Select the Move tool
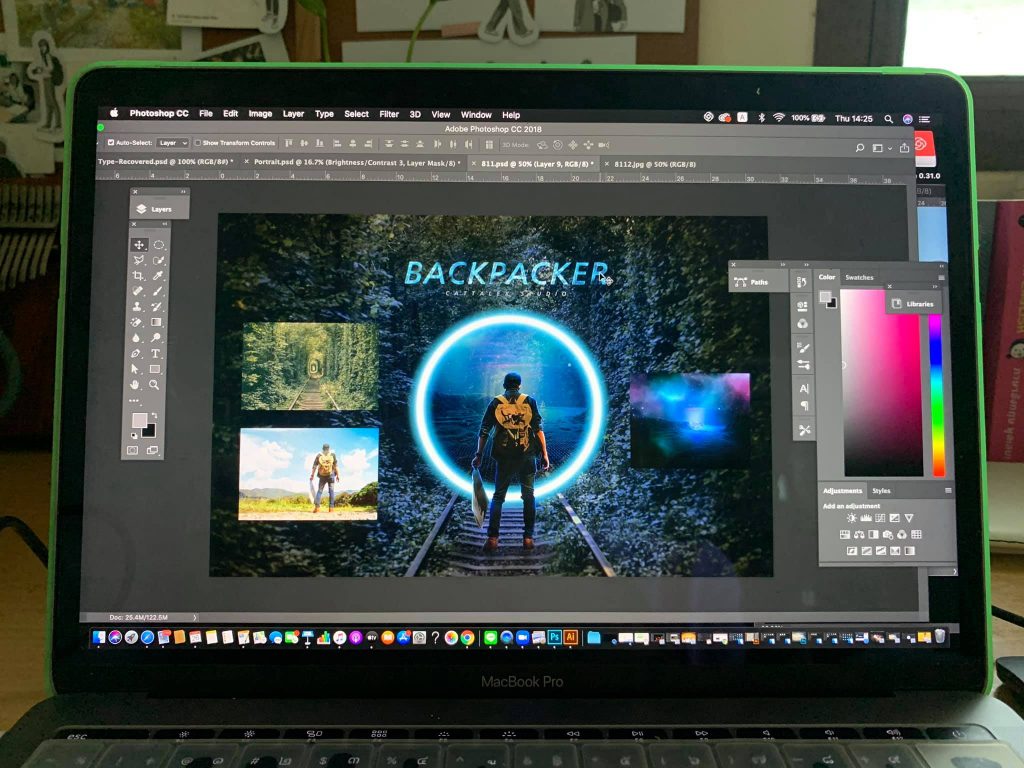This screenshot has height=768, width=1024. (138, 244)
